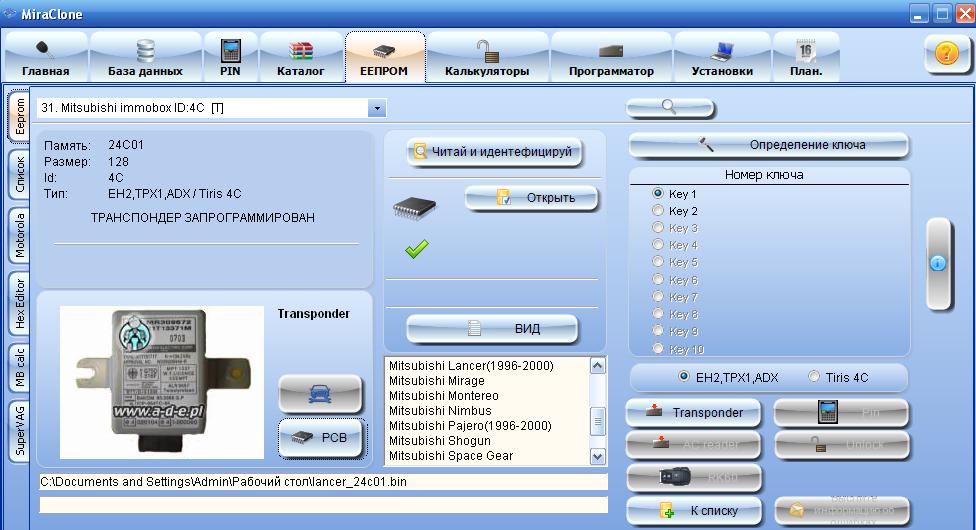Select Key 4 radio button
The width and height of the screenshot is (976, 530).
(658, 245)
